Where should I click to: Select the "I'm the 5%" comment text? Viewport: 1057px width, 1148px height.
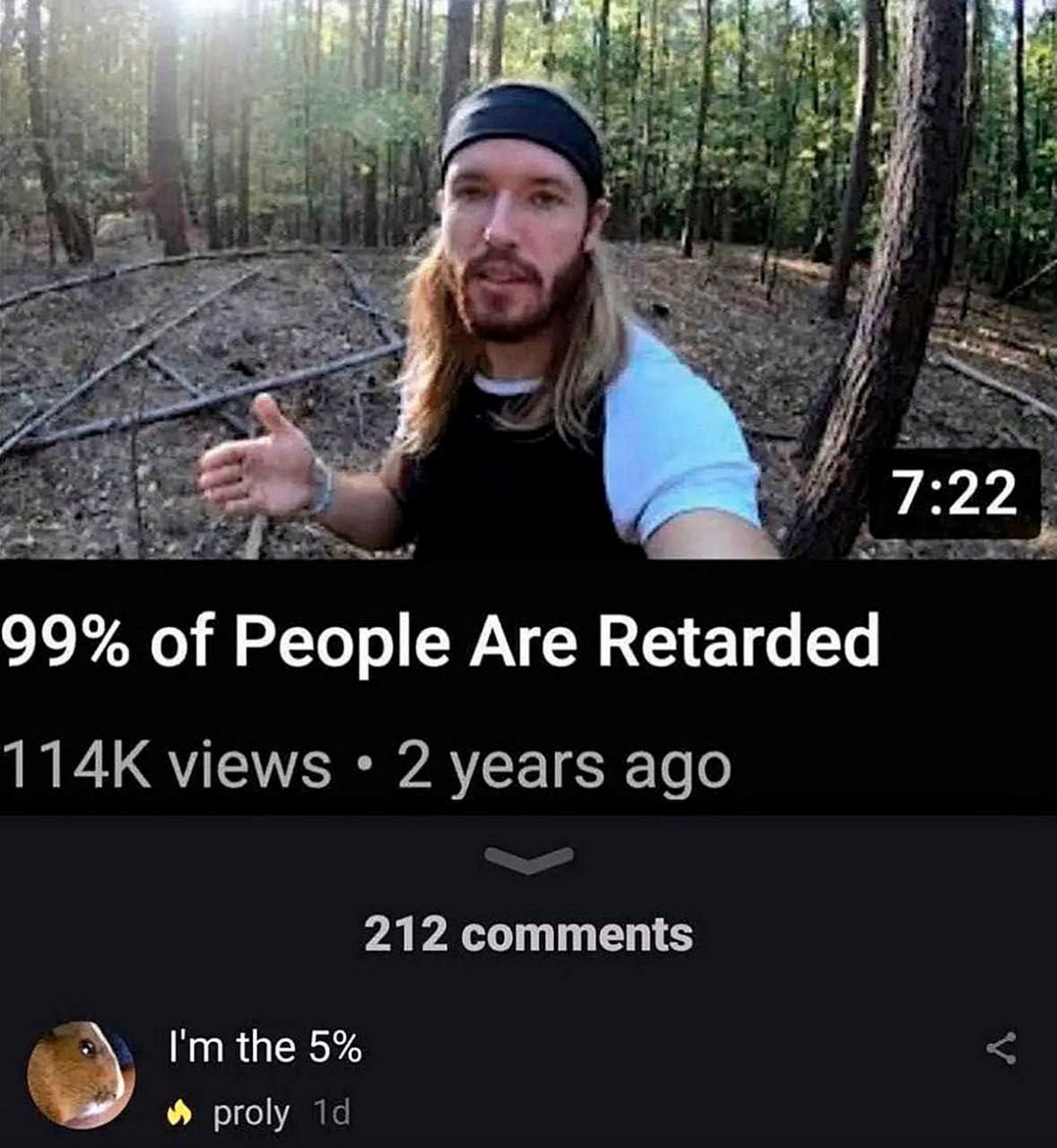[264, 1047]
